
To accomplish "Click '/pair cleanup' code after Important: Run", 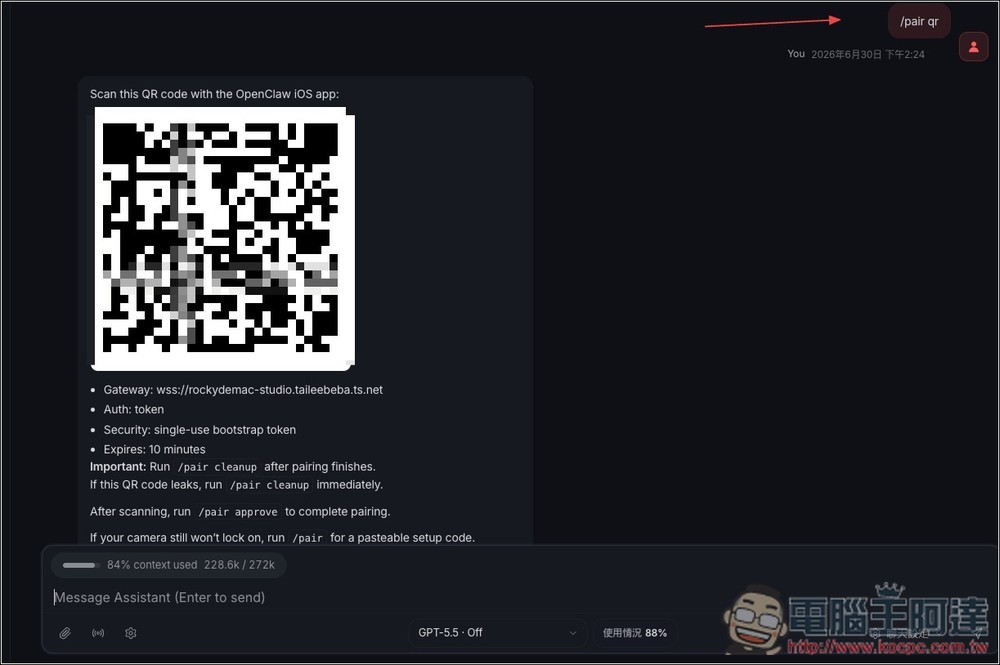I will (217, 467).
